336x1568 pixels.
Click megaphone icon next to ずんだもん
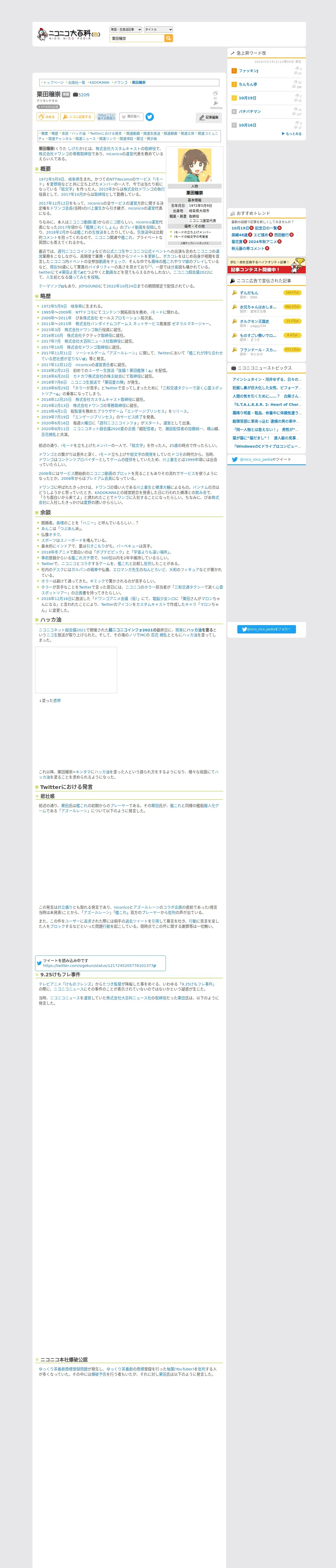click(235, 293)
